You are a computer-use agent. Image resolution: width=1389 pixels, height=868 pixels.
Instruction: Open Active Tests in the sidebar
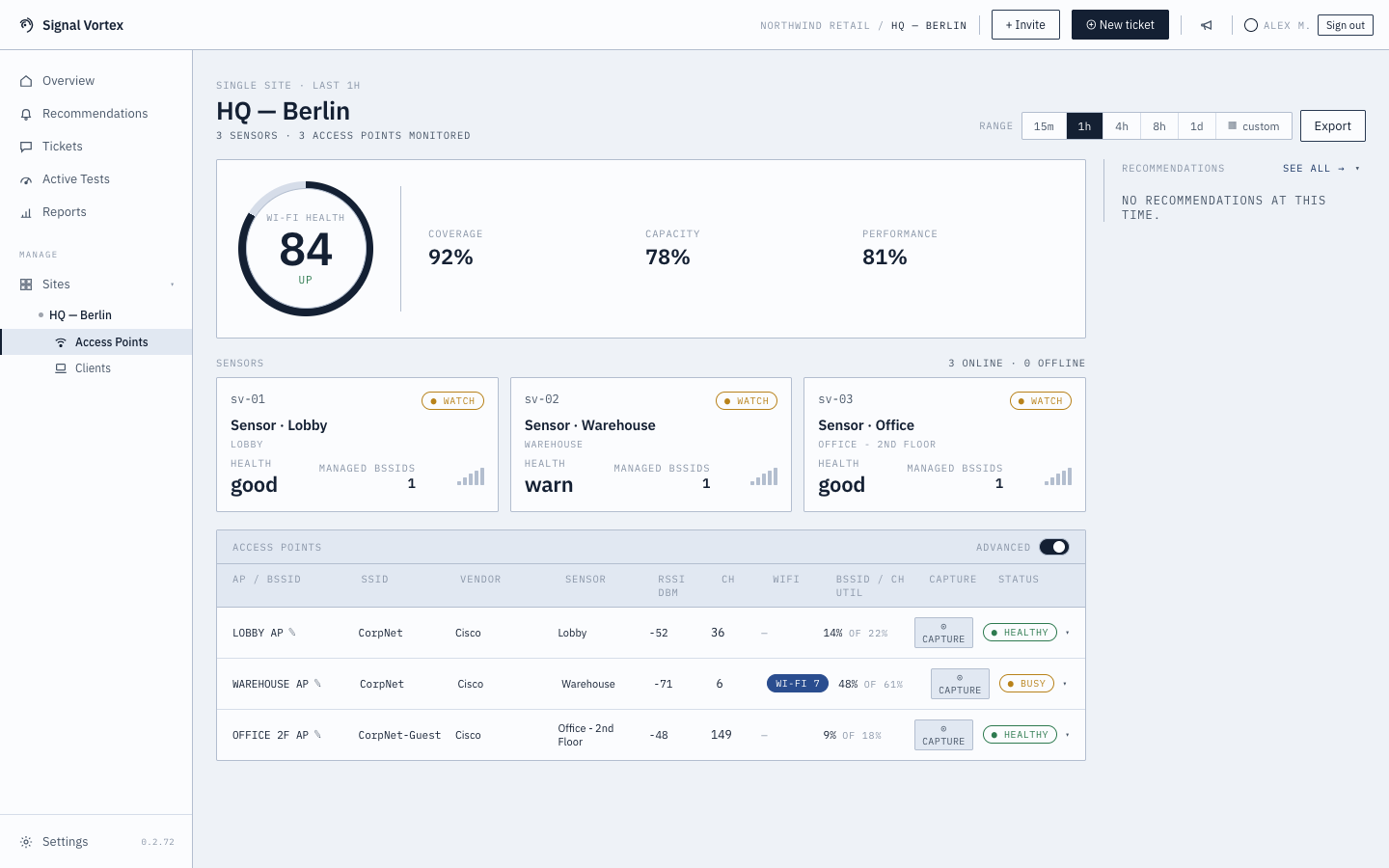[96, 179]
